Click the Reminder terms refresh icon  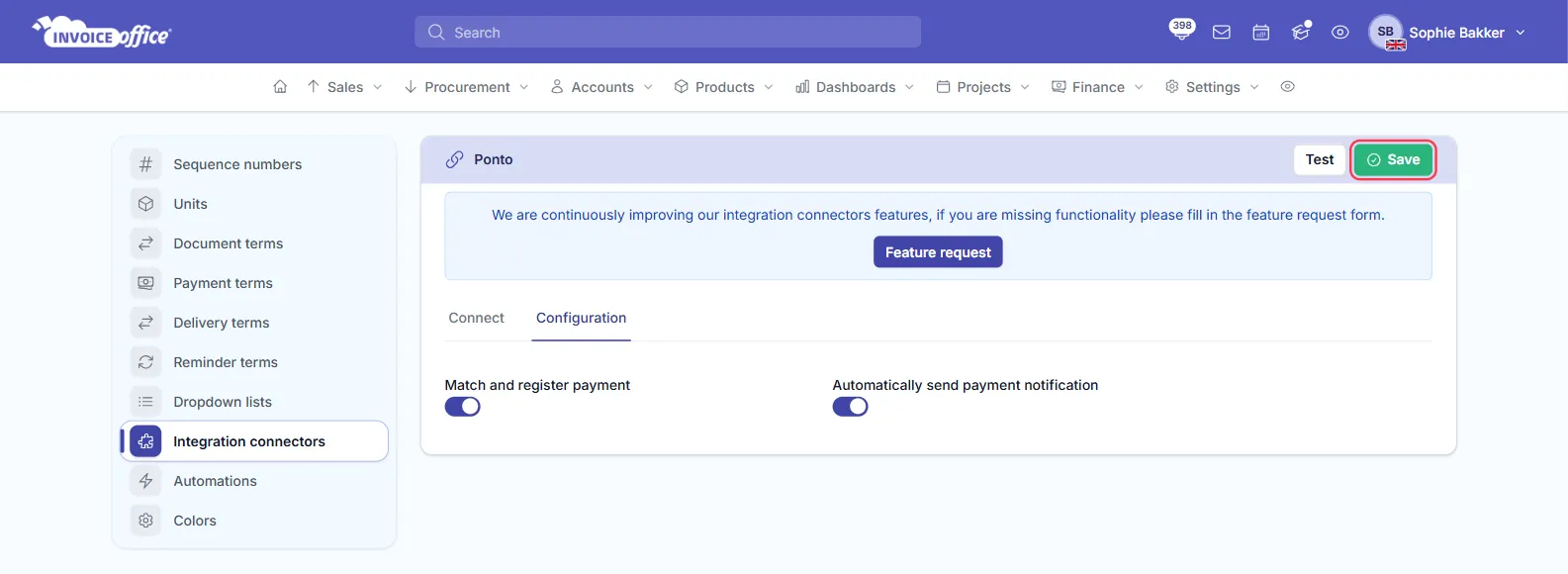tap(145, 362)
